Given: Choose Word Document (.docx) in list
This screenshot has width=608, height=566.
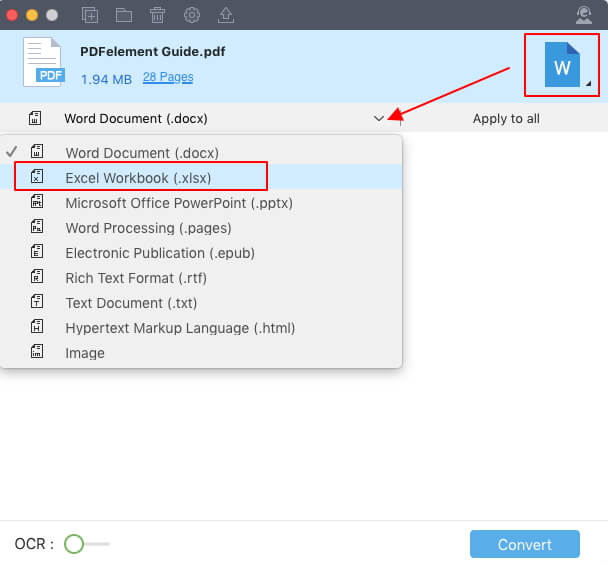Looking at the screenshot, I should [201, 153].
